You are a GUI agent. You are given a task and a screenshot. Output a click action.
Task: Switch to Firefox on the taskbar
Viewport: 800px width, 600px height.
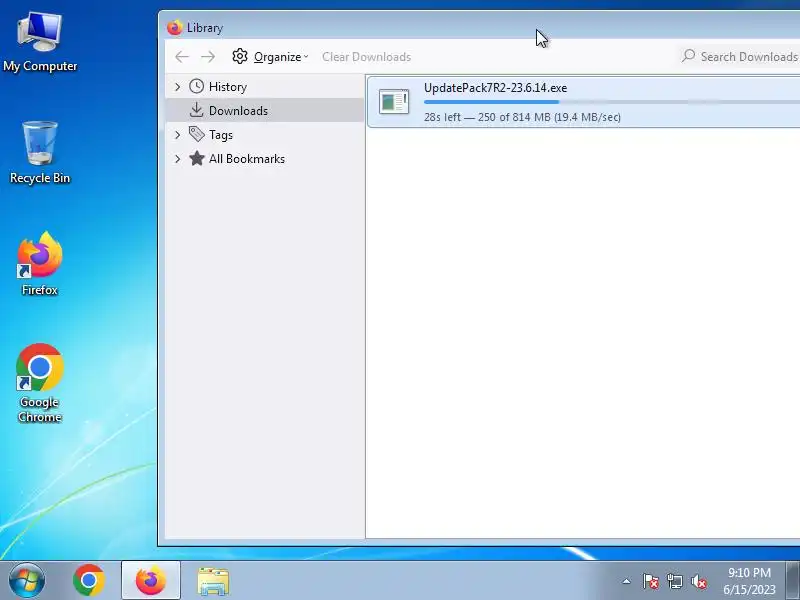151,581
